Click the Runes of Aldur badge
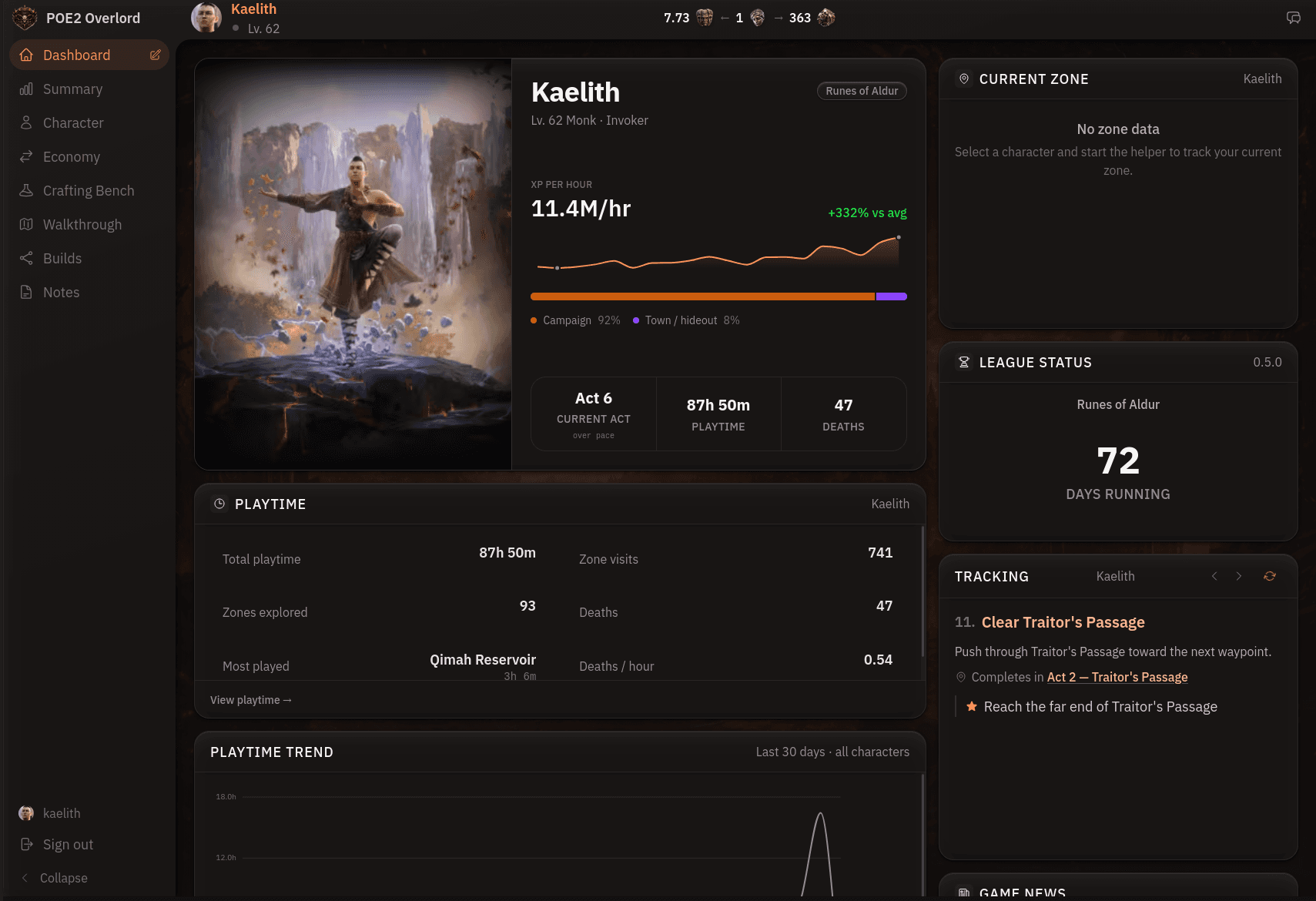The width and height of the screenshot is (1316, 901). coord(862,91)
